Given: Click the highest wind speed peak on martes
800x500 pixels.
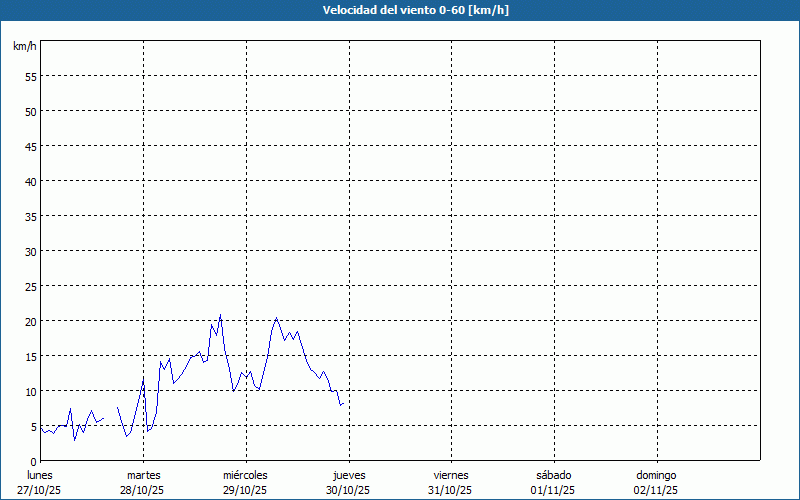Looking at the screenshot, I should (220, 315).
